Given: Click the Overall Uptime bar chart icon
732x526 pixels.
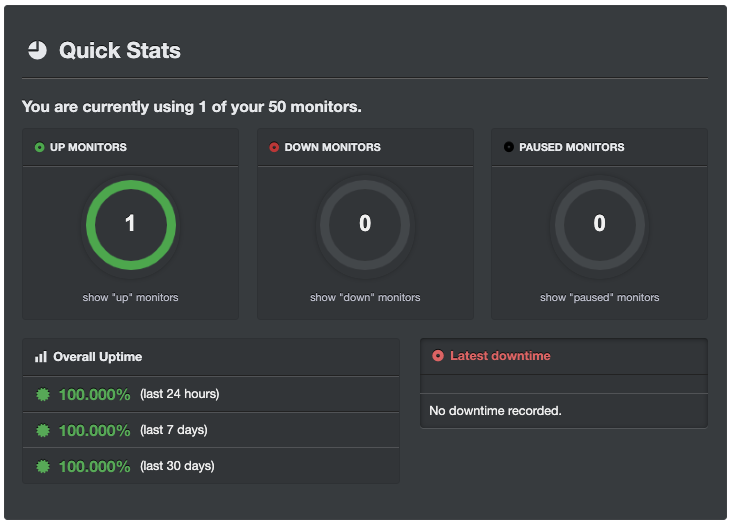Looking at the screenshot, I should [x=41, y=357].
